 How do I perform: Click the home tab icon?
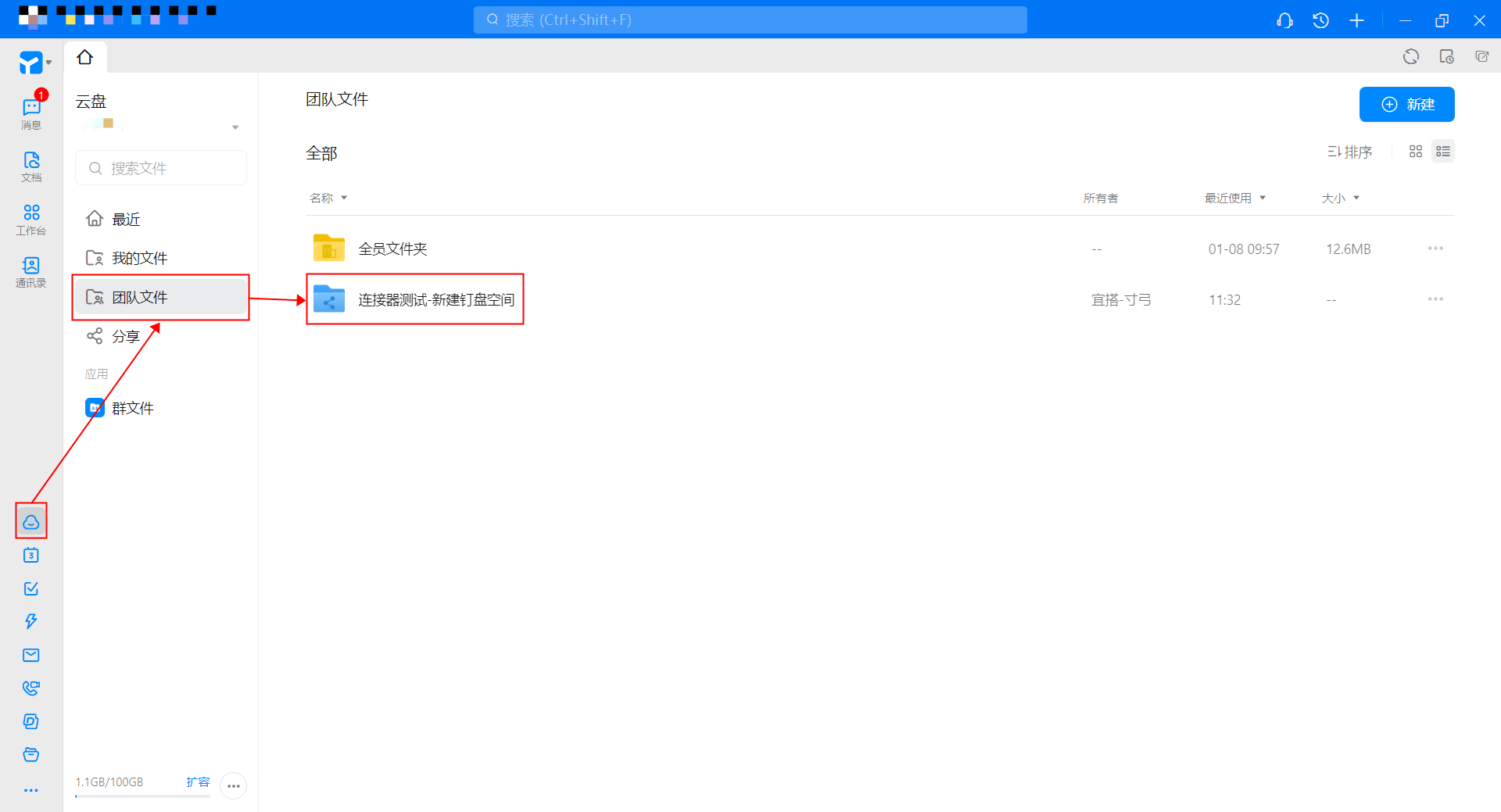coord(84,57)
